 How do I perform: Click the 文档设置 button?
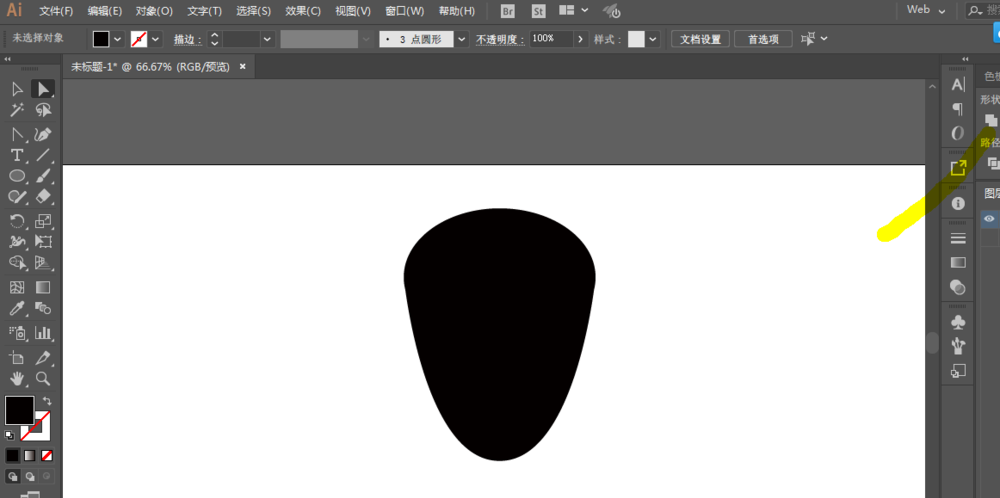[700, 39]
